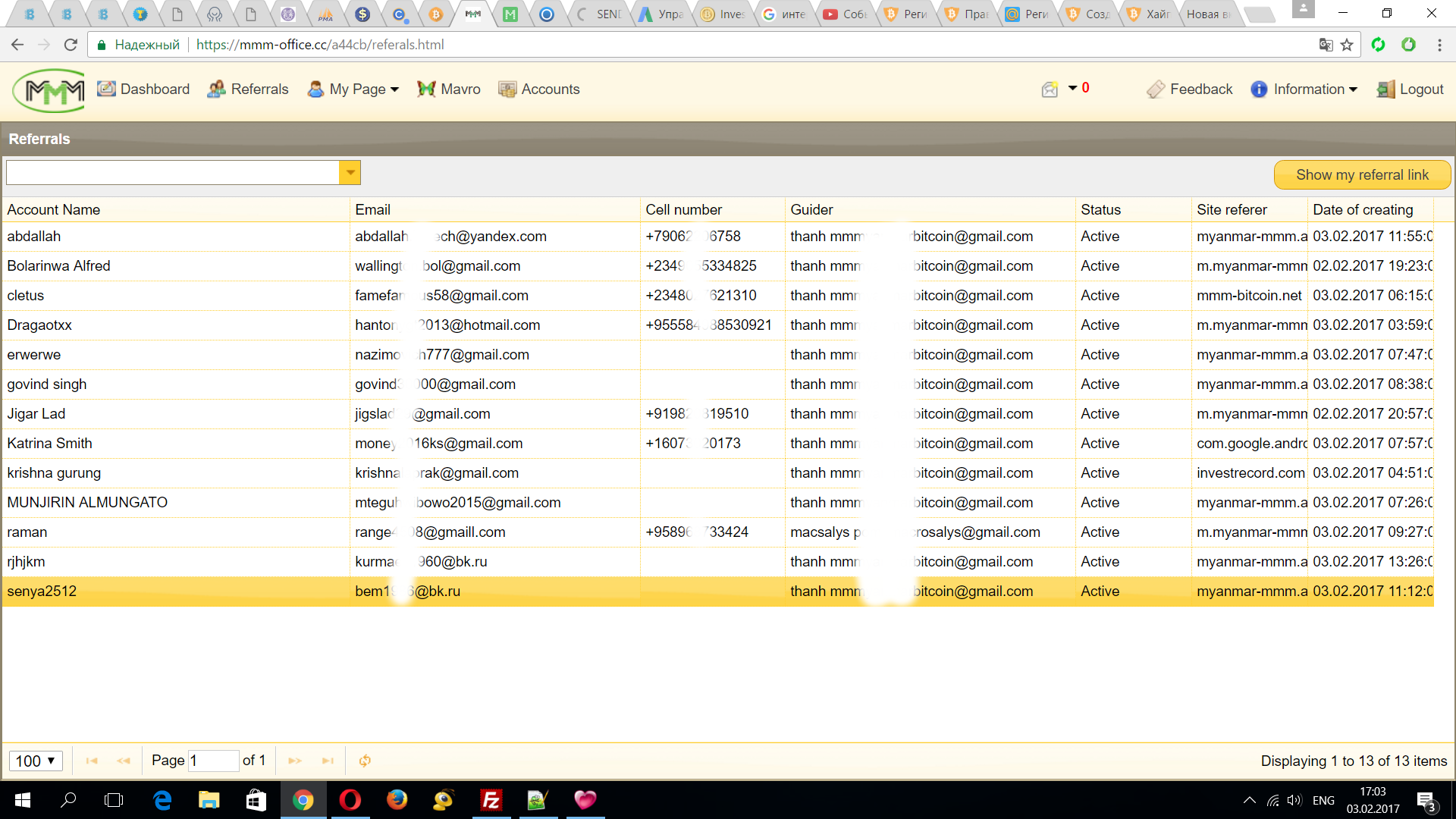Image resolution: width=1456 pixels, height=819 pixels.
Task: Click the MMM logo icon
Action: (x=49, y=90)
